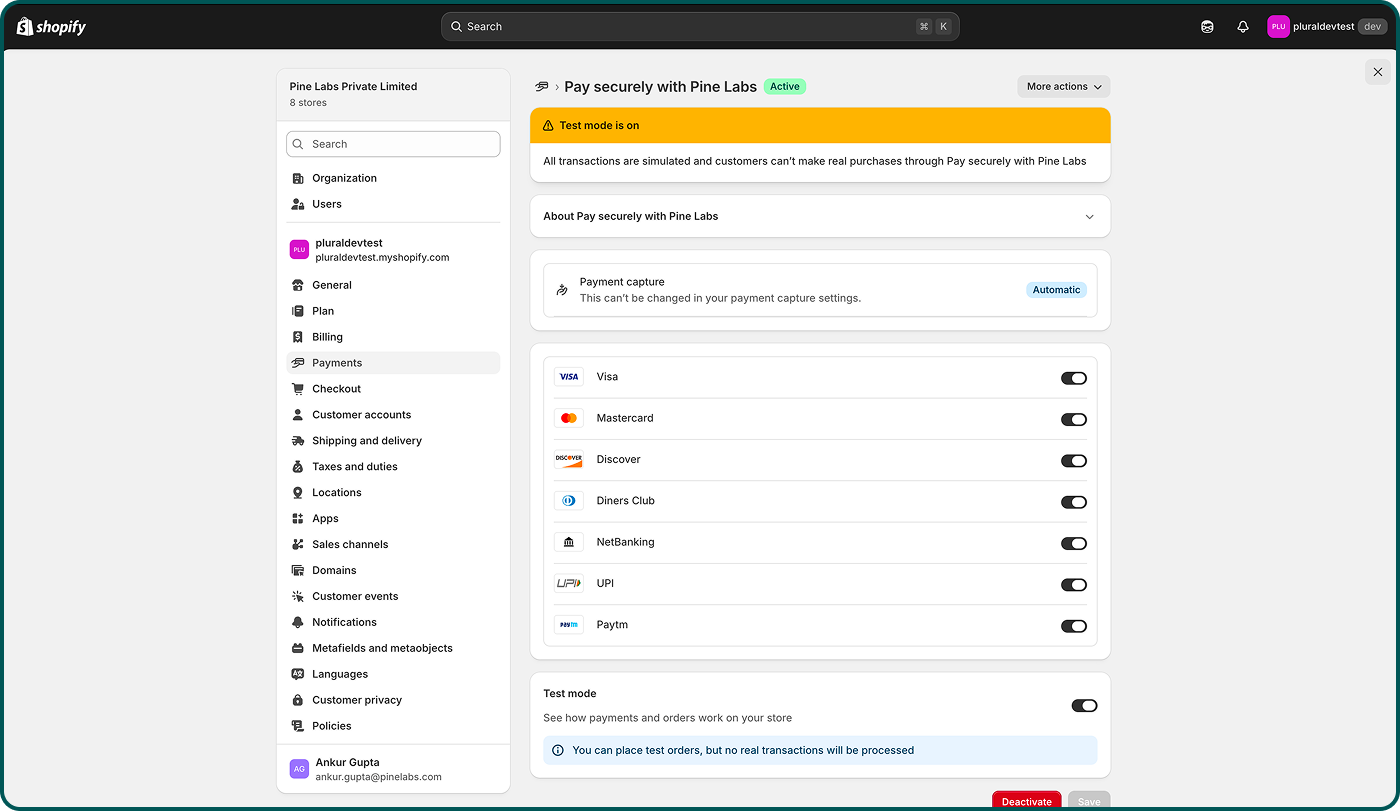Toggle the UPI payment switch

point(1073,585)
